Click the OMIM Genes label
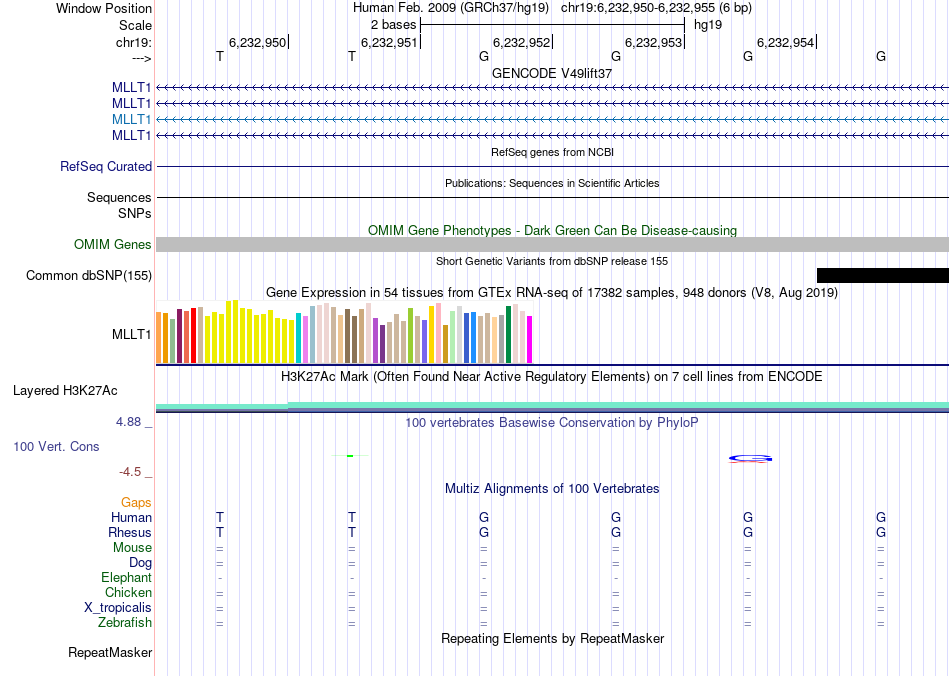Screen dimensions: 950x676 pyautogui.click(x=112, y=244)
